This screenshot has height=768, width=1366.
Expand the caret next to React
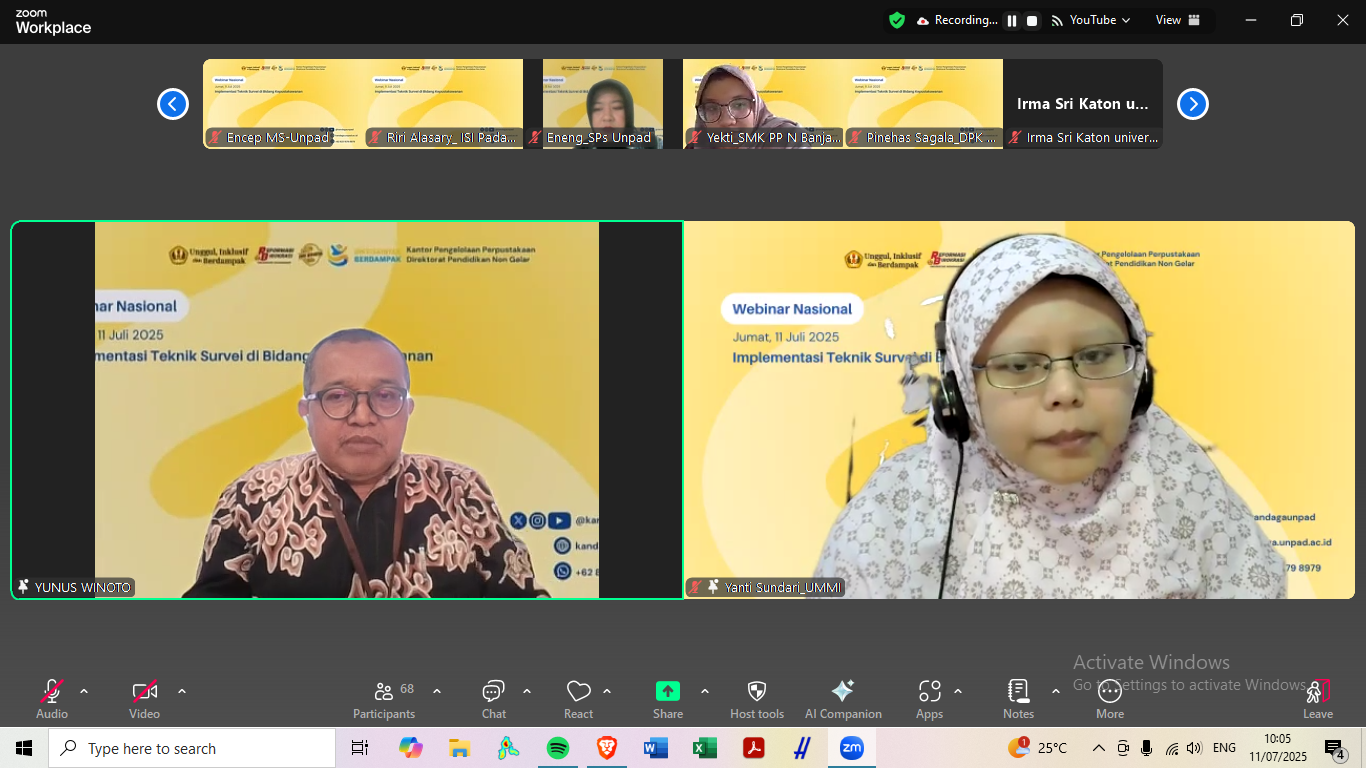tap(607, 691)
